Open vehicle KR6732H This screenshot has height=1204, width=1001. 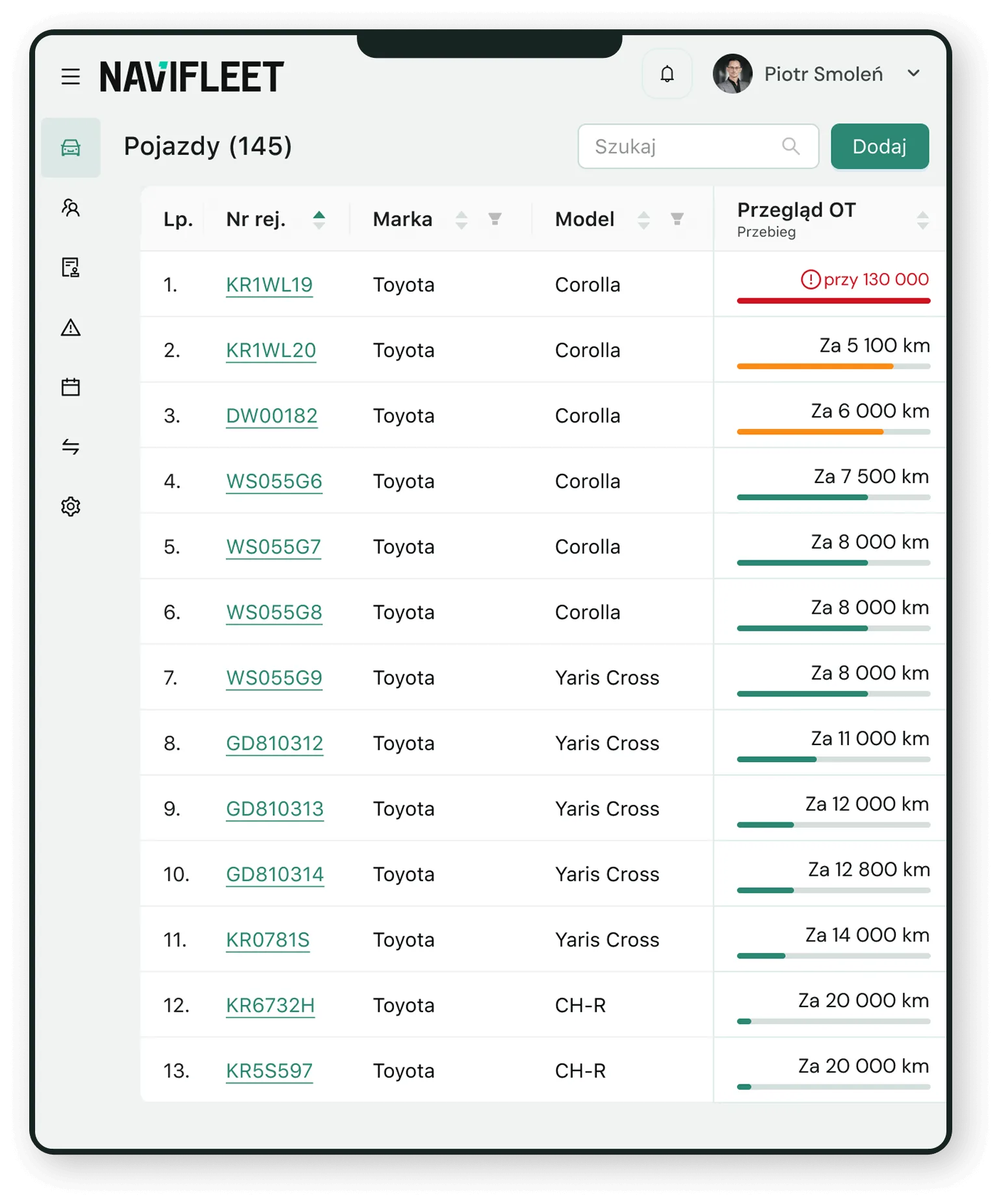270,1006
